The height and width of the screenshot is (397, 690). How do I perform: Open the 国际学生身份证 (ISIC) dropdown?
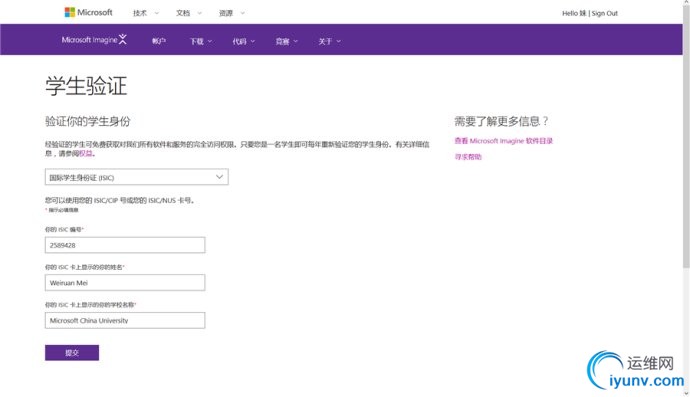(136, 177)
